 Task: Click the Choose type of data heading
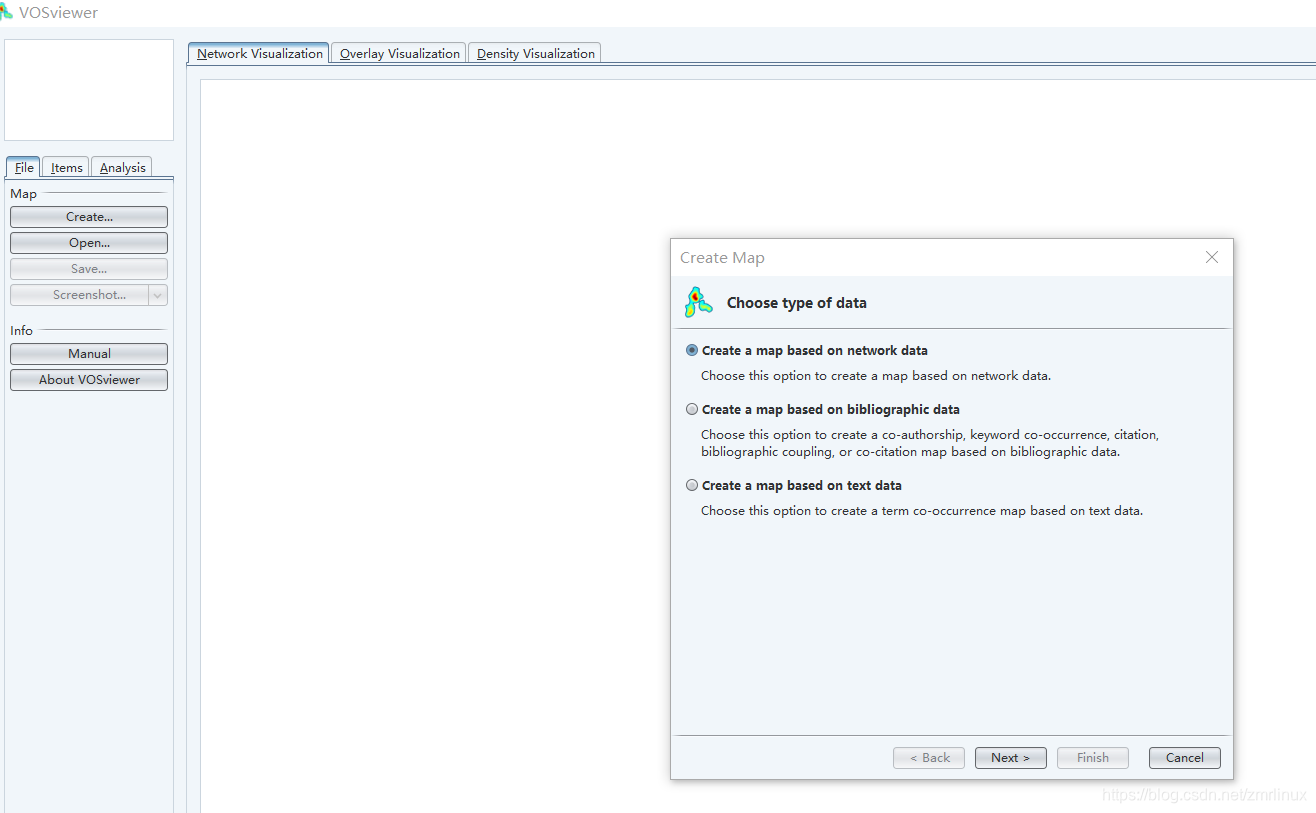[796, 303]
